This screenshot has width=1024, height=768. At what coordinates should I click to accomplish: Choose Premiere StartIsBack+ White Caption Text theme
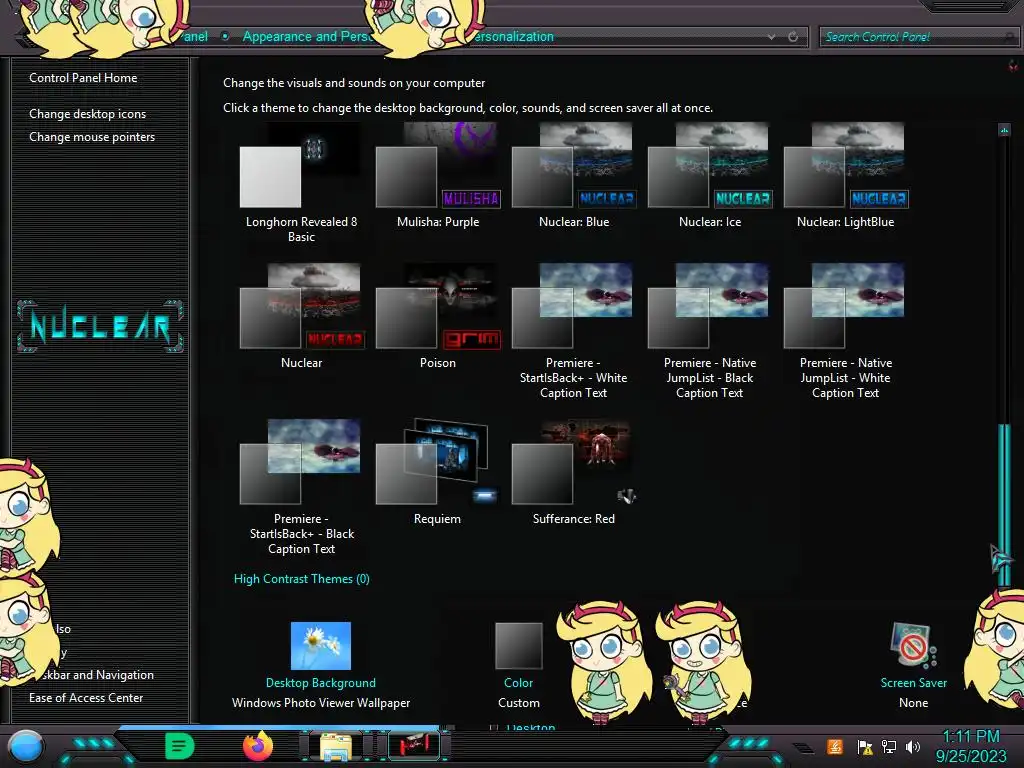pyautogui.click(x=573, y=332)
